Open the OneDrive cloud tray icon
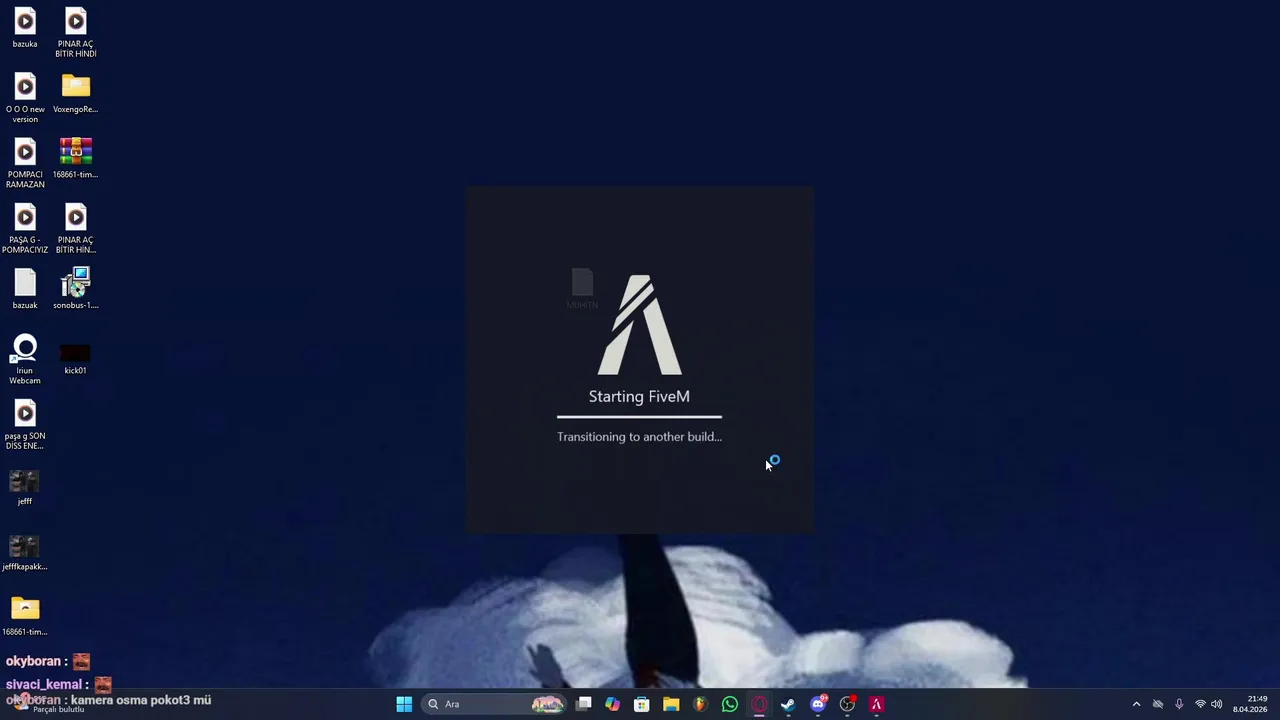Viewport: 1280px width, 720px height. pyautogui.click(x=1158, y=704)
